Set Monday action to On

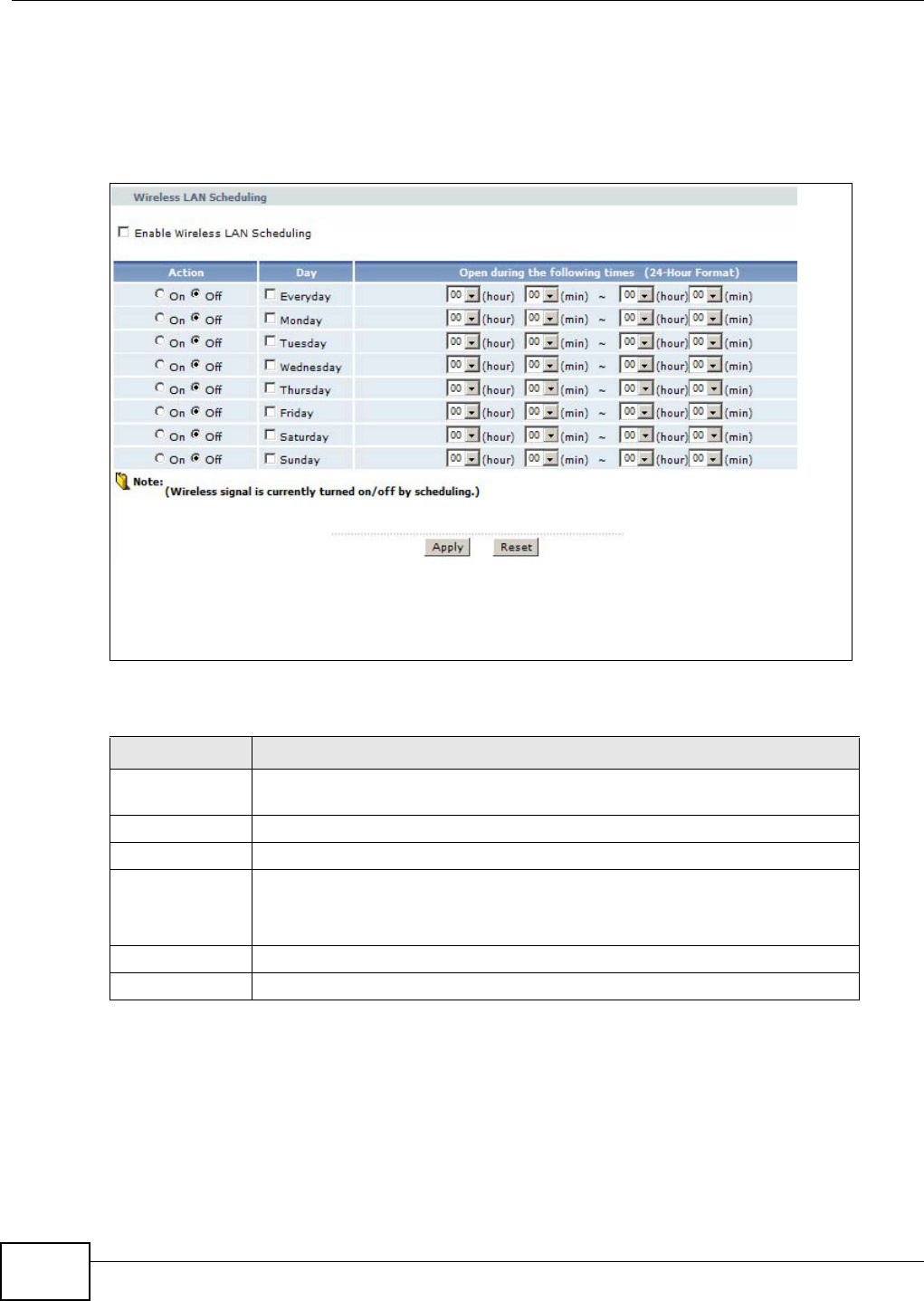point(160,318)
